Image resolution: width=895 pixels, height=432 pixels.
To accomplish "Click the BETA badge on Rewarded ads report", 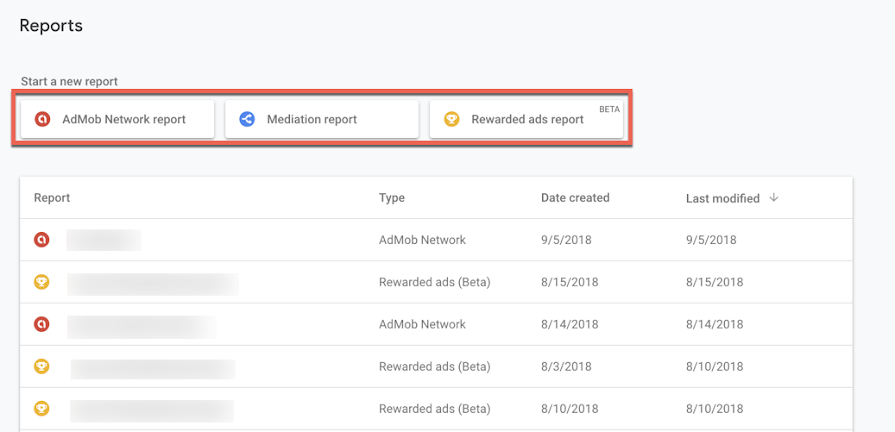I will click(609, 108).
